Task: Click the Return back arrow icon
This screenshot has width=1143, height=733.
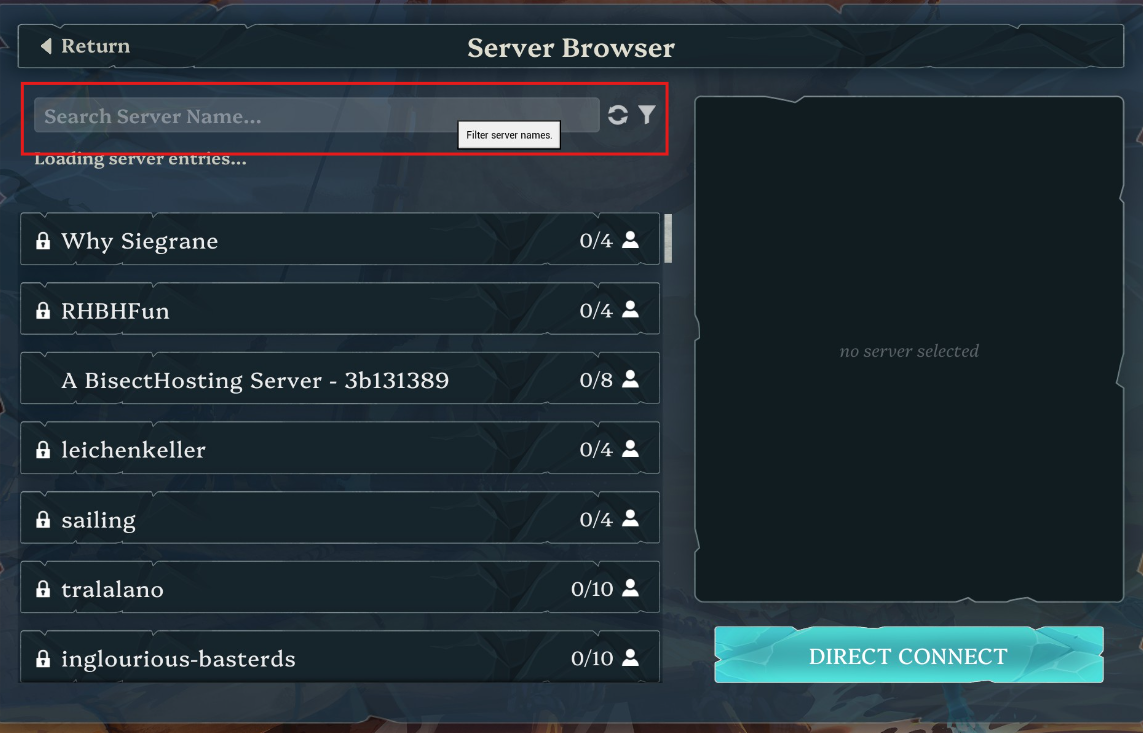Action: click(46, 46)
